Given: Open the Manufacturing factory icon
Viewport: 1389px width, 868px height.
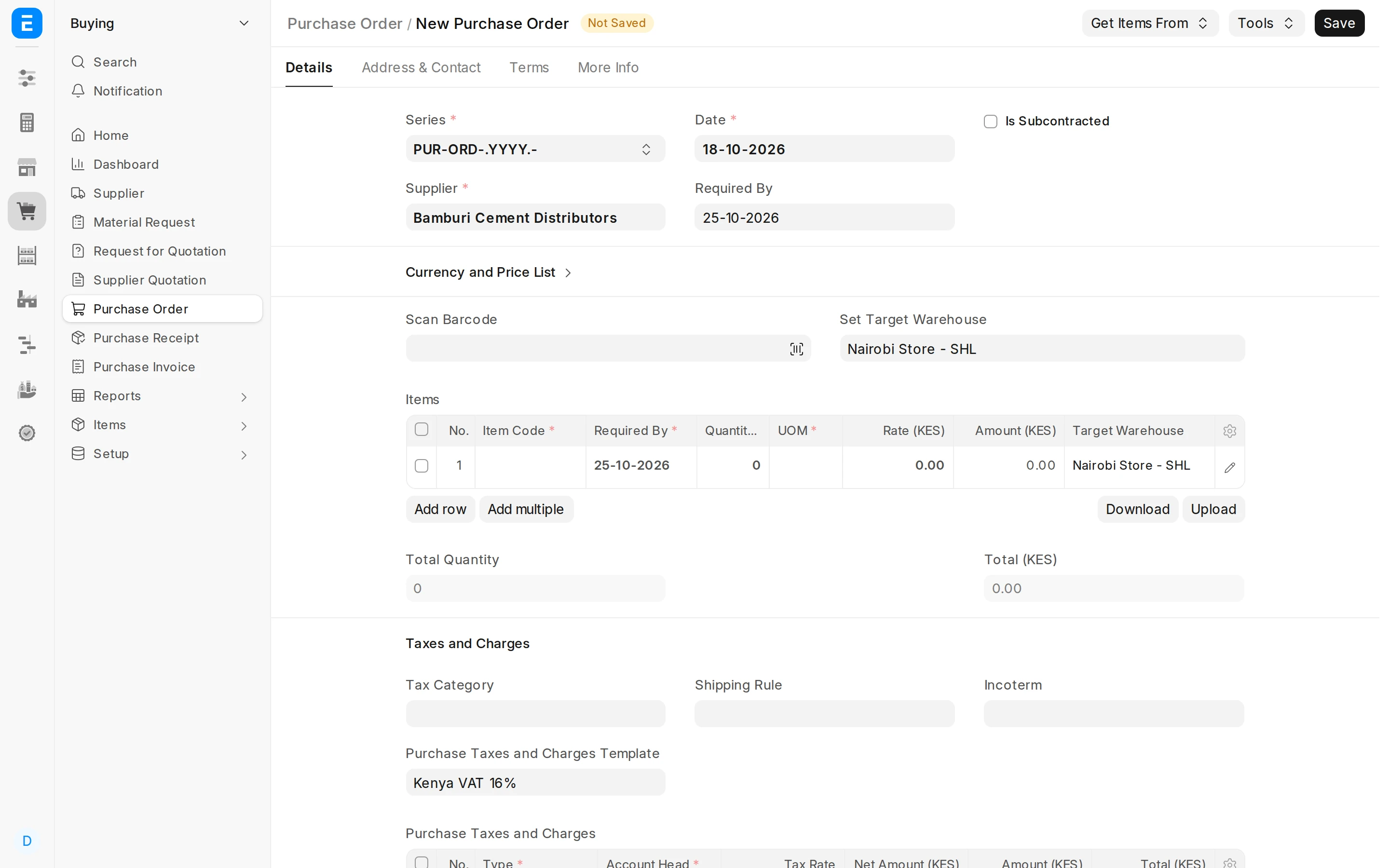Looking at the screenshot, I should coord(27,299).
